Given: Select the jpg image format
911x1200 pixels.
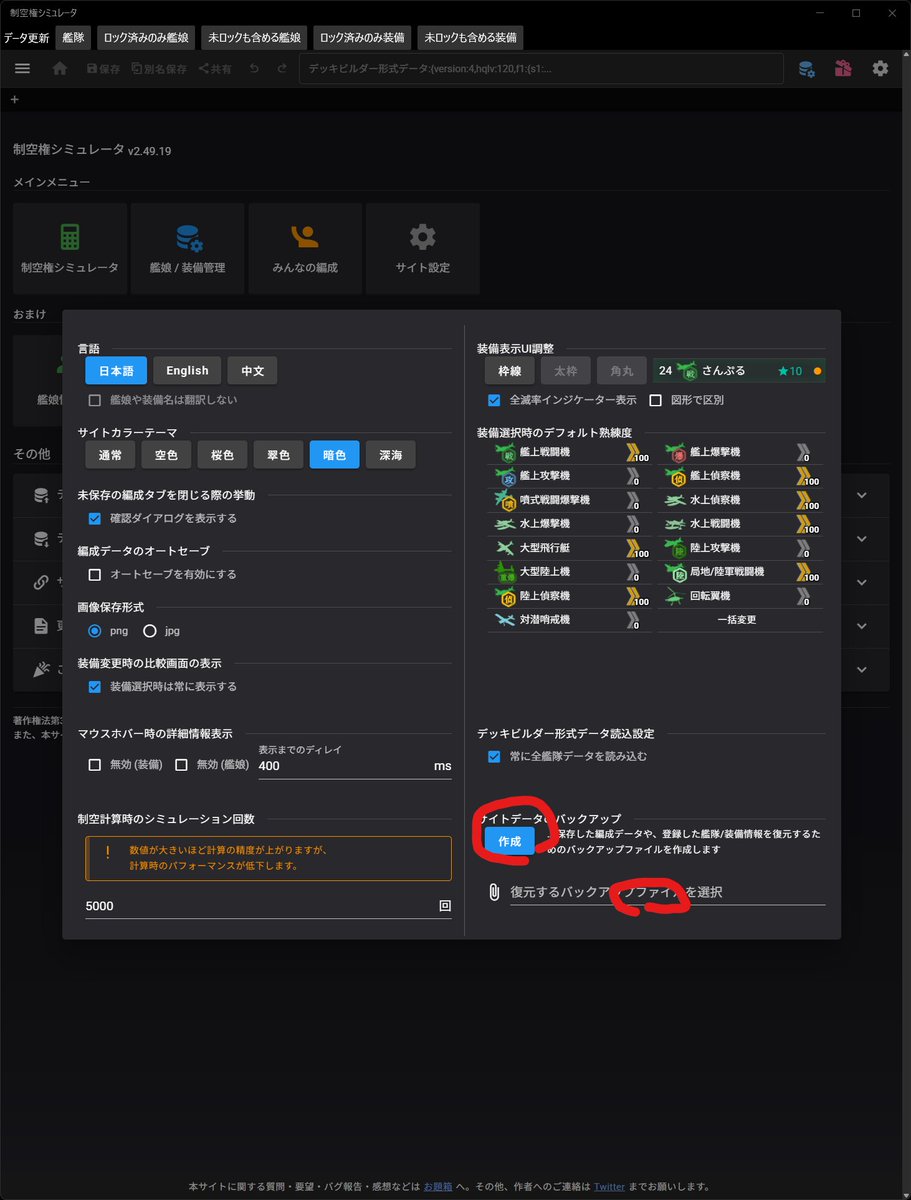Looking at the screenshot, I should click(150, 631).
